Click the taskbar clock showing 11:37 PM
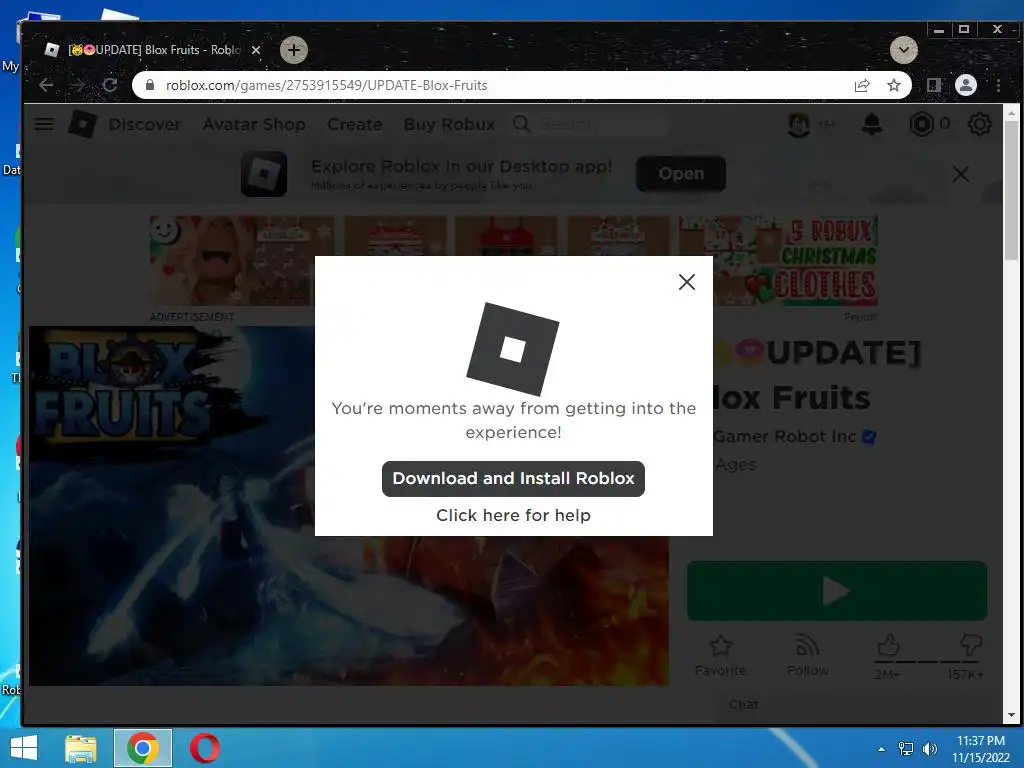1024x768 pixels. (x=980, y=749)
